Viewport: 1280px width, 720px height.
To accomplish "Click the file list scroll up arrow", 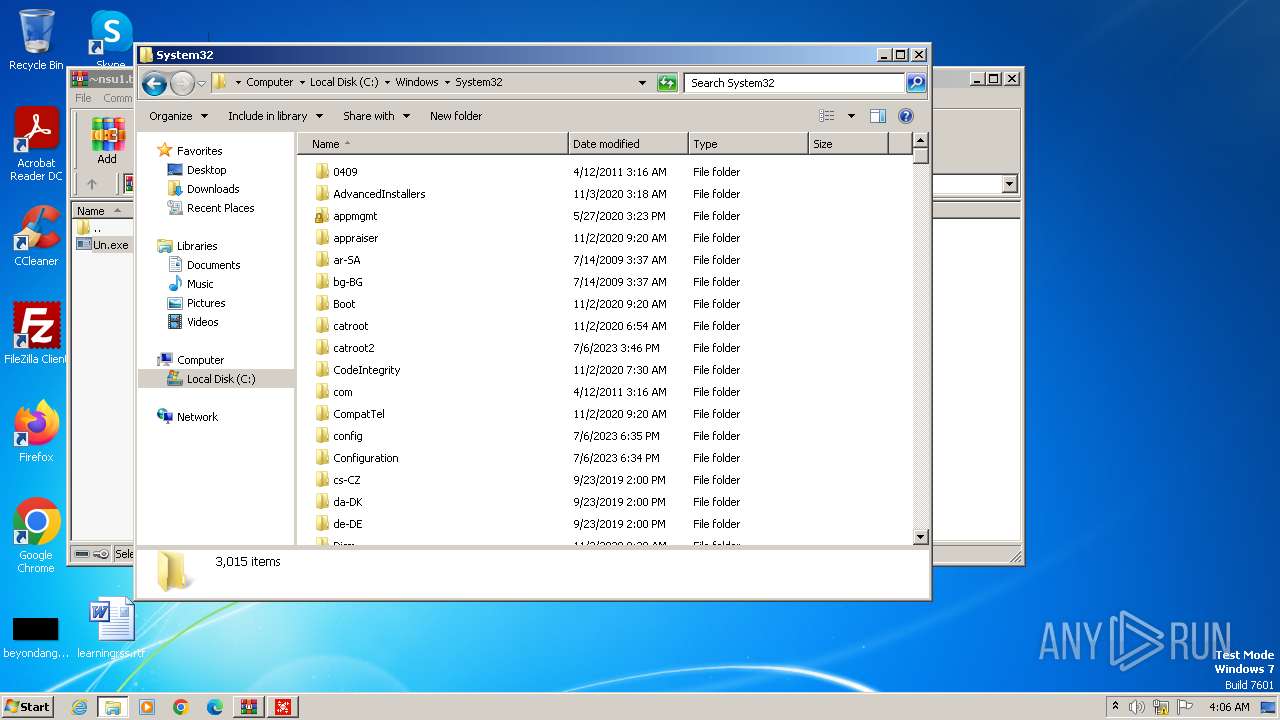I will click(x=921, y=141).
